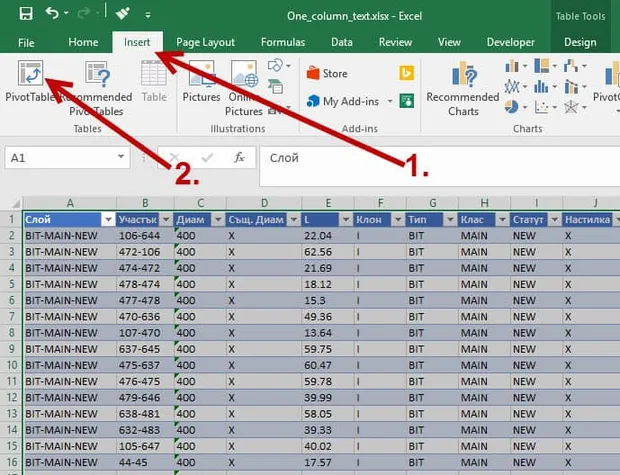Open the Shapes gallery
This screenshot has width=620, height=475.
[279, 65]
